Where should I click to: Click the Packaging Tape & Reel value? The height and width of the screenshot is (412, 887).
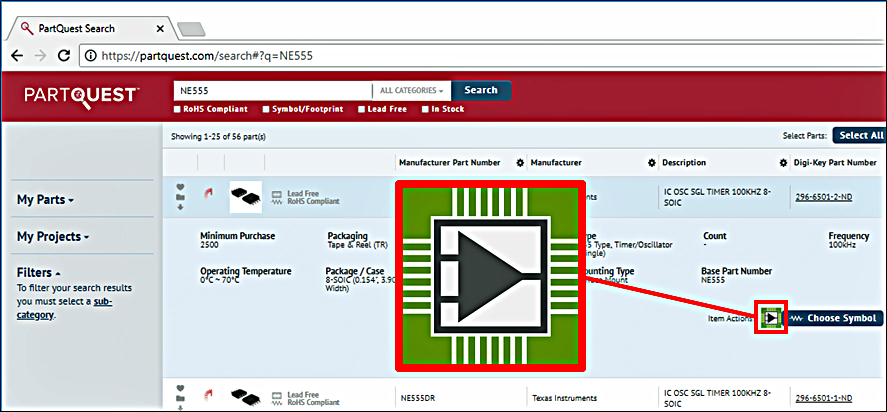[x=358, y=246]
